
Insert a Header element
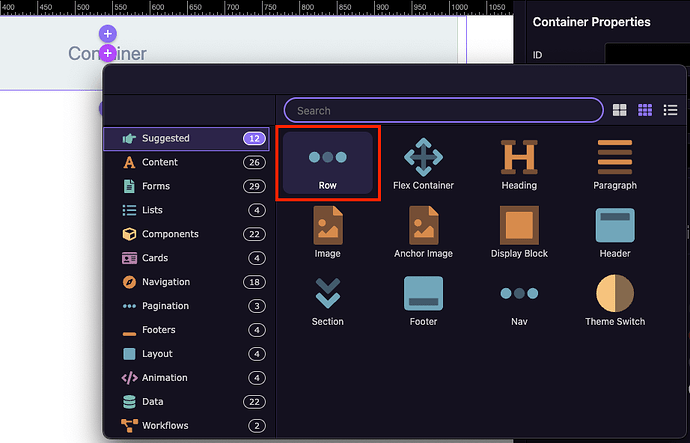615,232
